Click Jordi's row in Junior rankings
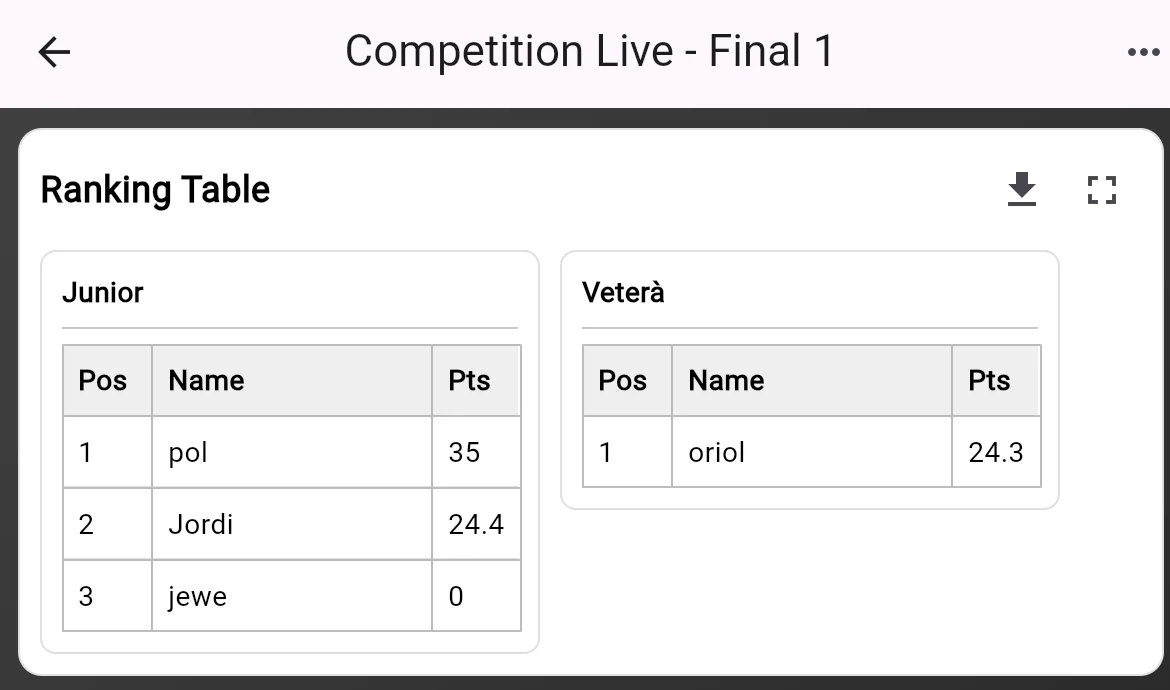Viewport: 1170px width, 690px height. click(x=200, y=524)
